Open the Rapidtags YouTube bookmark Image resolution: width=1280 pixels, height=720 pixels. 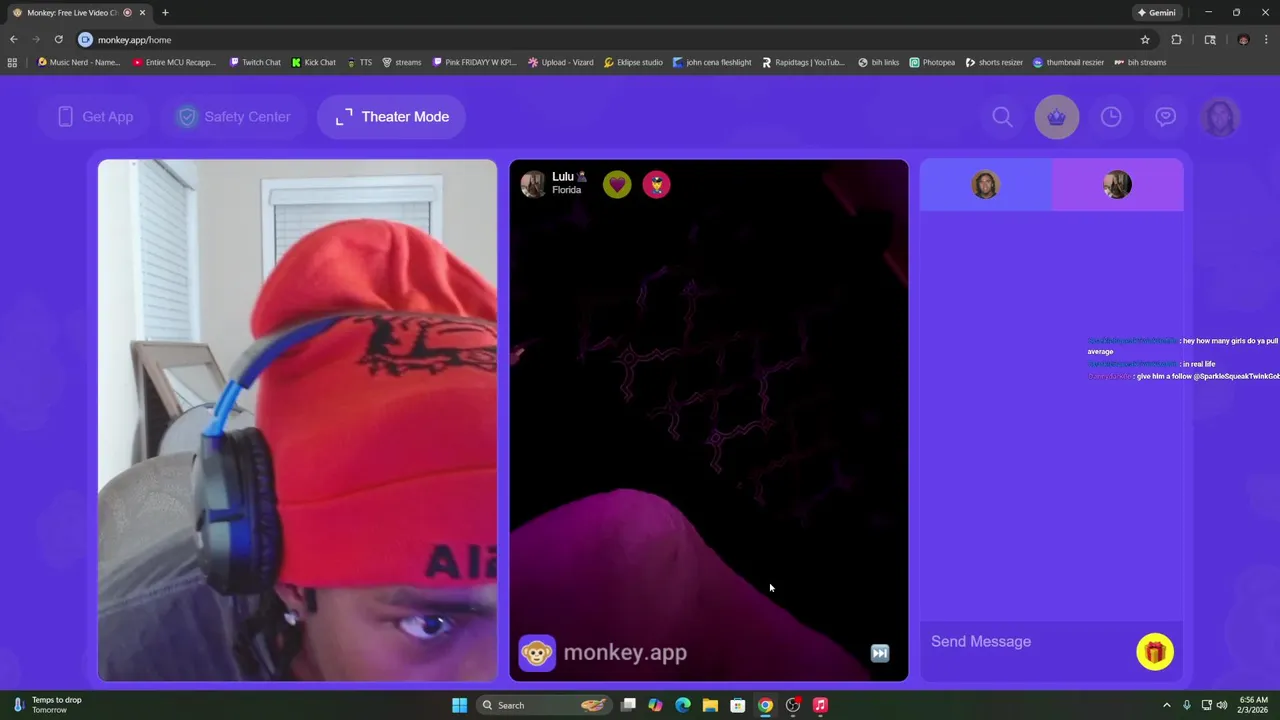(x=803, y=62)
